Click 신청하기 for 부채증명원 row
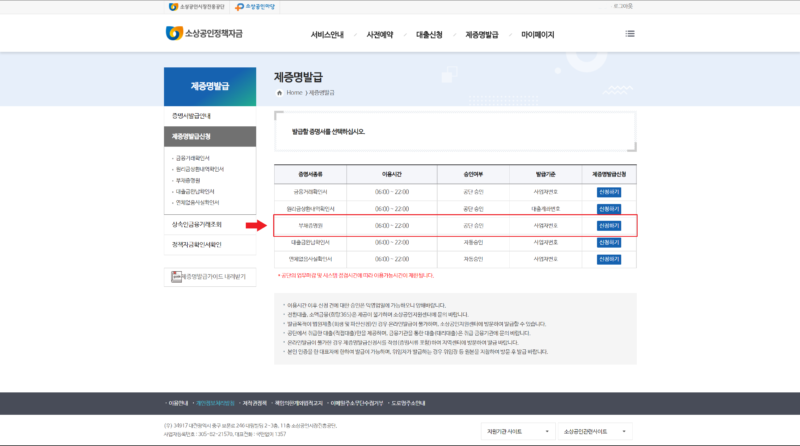 pyautogui.click(x=609, y=226)
